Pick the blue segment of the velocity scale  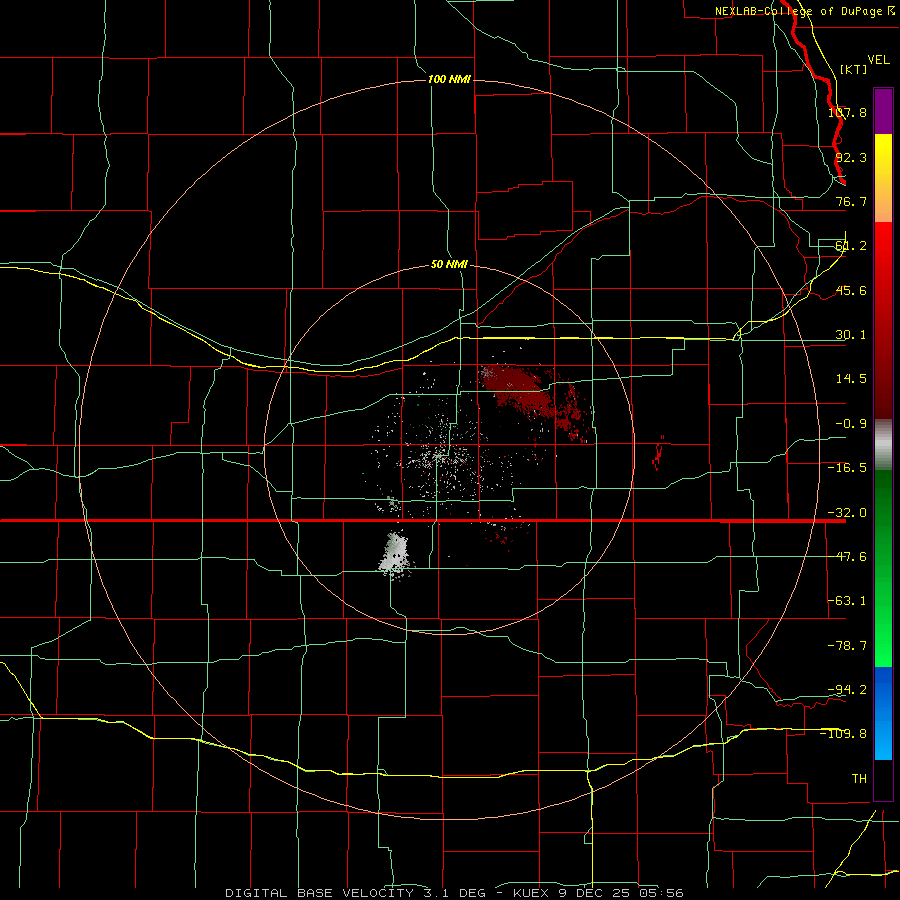click(x=883, y=713)
